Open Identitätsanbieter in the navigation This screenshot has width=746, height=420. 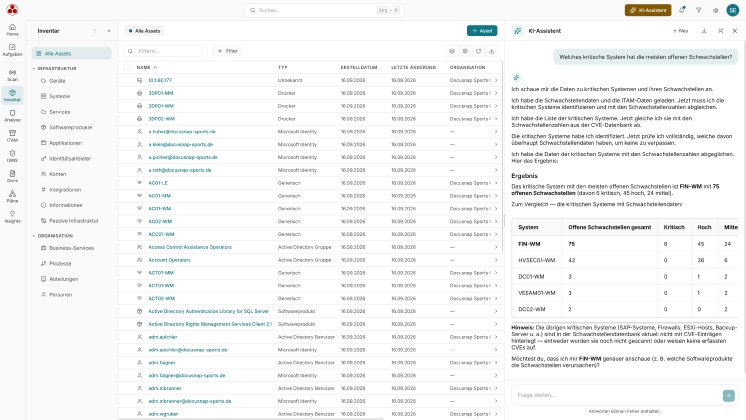[x=71, y=158]
